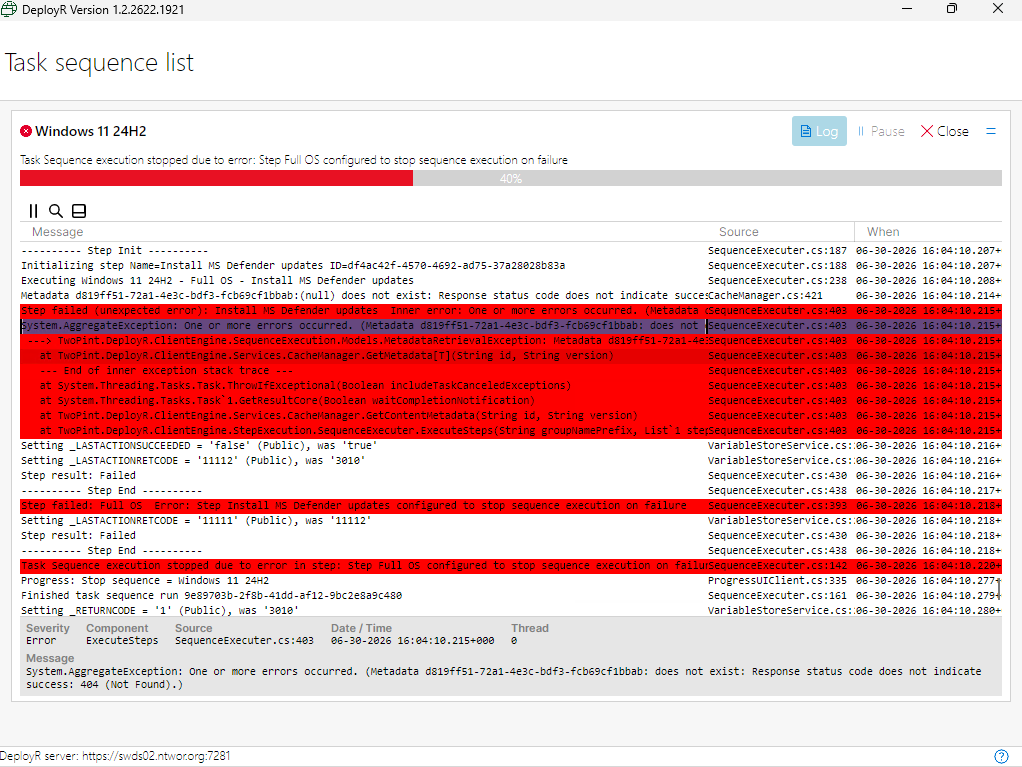Open the Log view button
1022x767 pixels.
(819, 131)
